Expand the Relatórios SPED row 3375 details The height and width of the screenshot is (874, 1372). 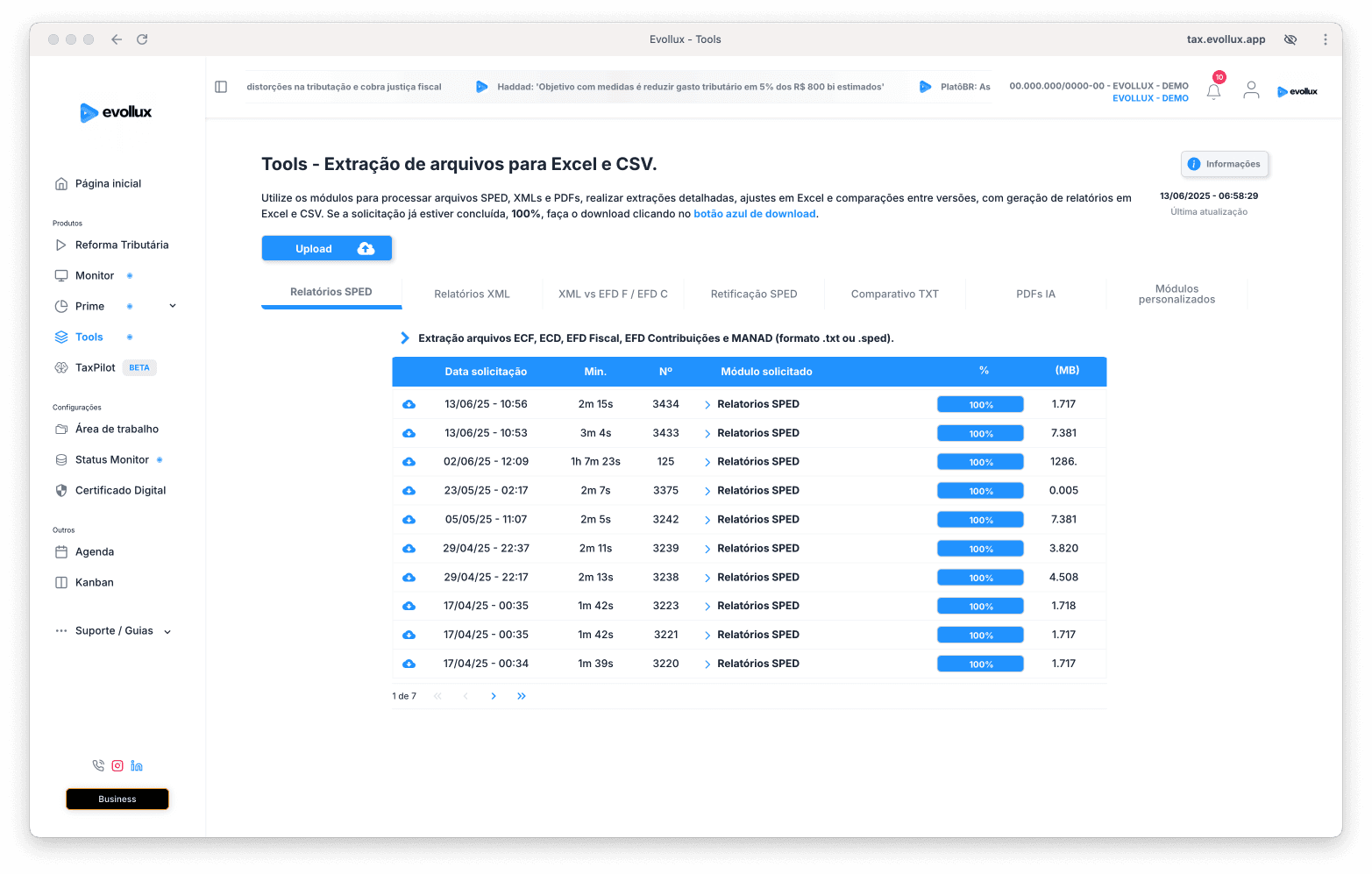click(x=707, y=490)
